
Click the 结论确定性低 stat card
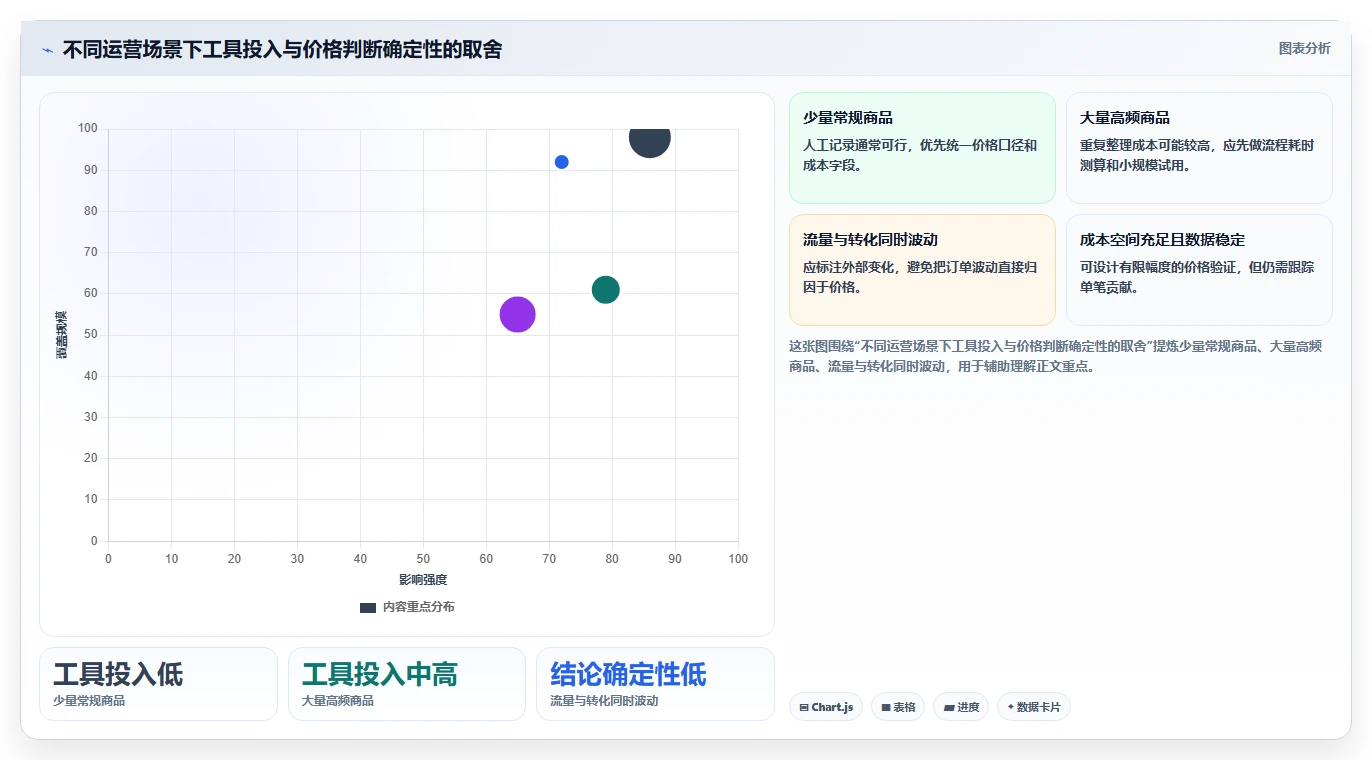pos(655,684)
